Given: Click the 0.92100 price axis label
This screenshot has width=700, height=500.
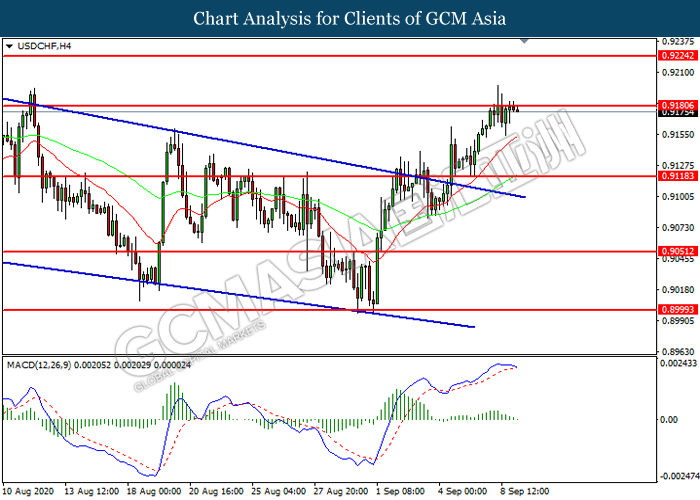Looking at the screenshot, I should pyautogui.click(x=678, y=72).
